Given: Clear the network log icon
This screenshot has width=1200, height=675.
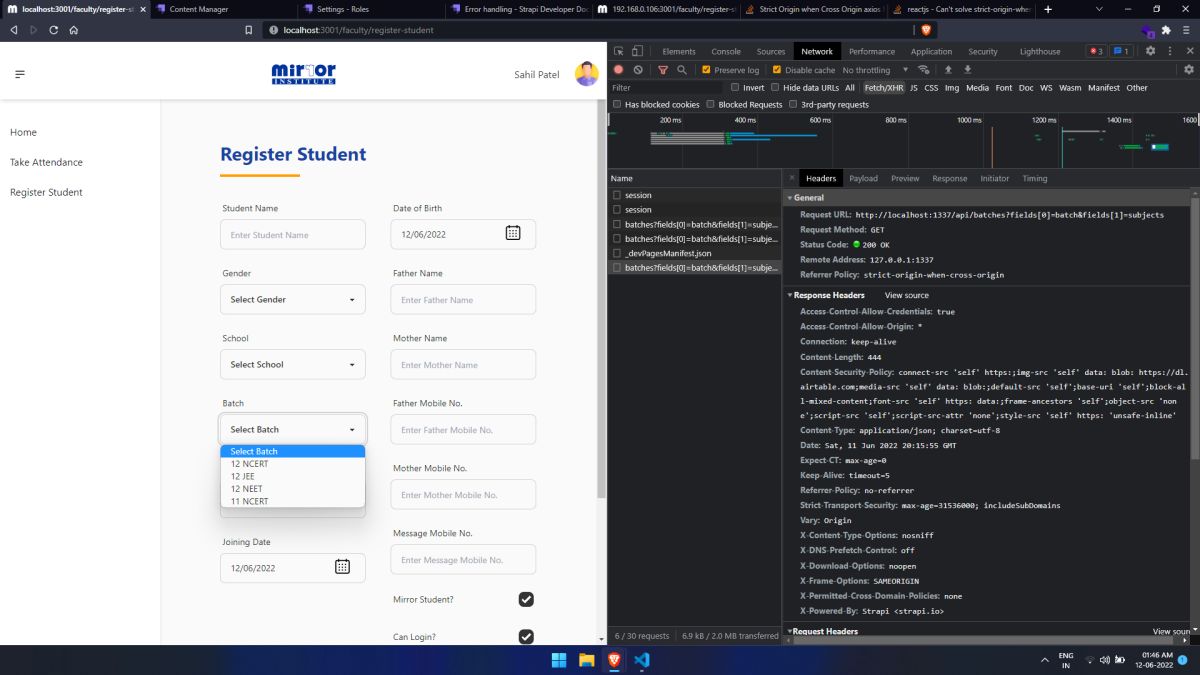Looking at the screenshot, I should click(638, 70).
